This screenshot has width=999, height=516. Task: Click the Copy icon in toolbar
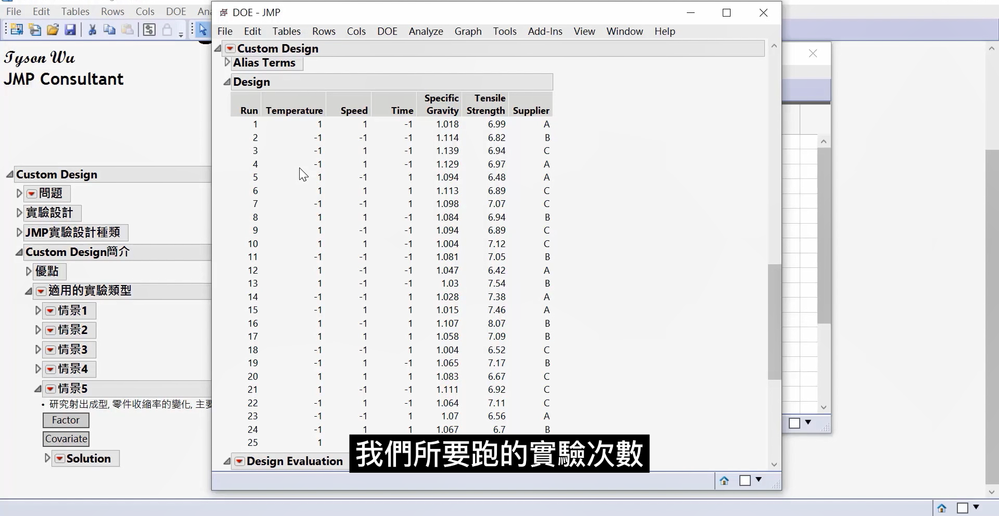(110, 30)
